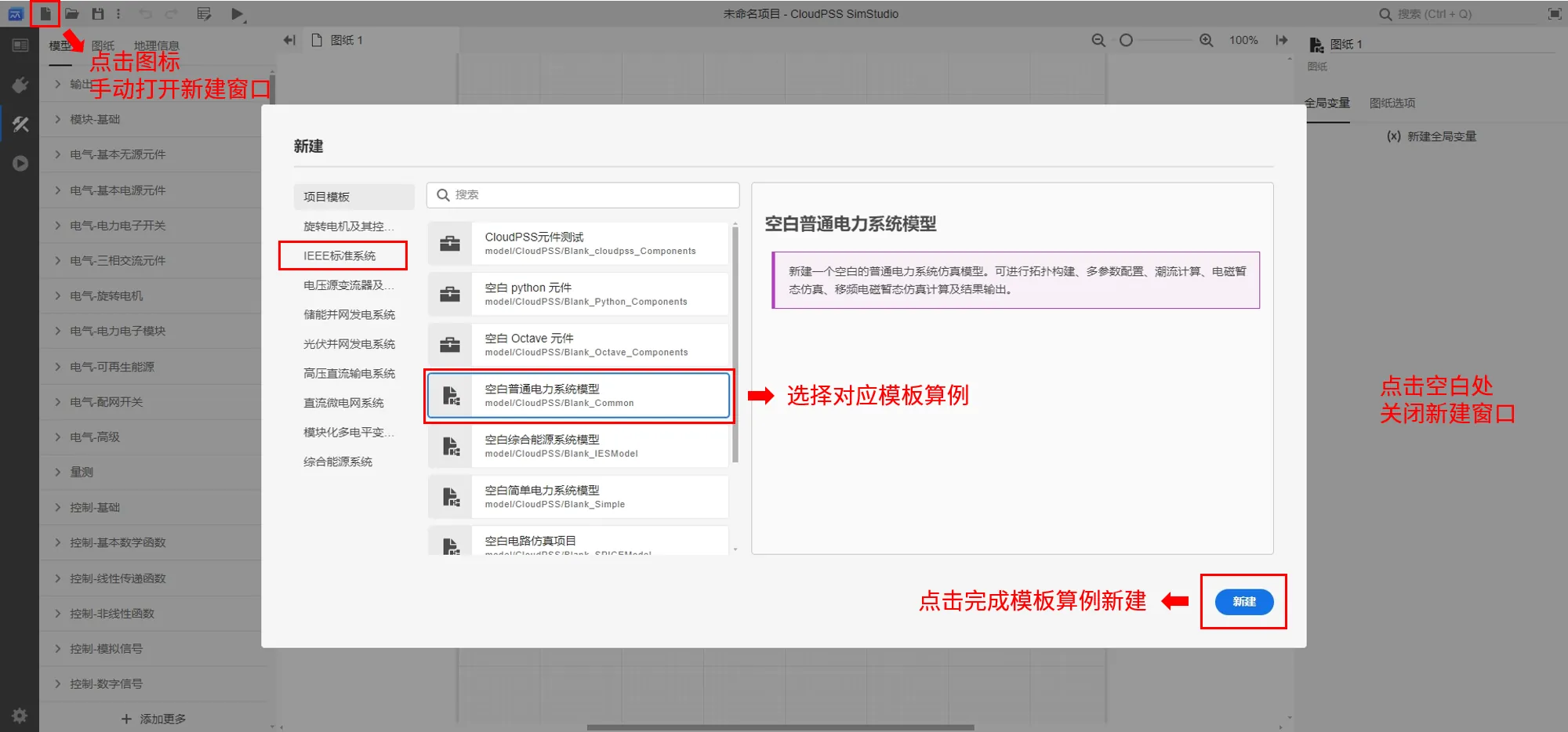Viewport: 1568px width, 732px height.
Task: Switch to 图纸选项 tab
Action: point(1392,103)
